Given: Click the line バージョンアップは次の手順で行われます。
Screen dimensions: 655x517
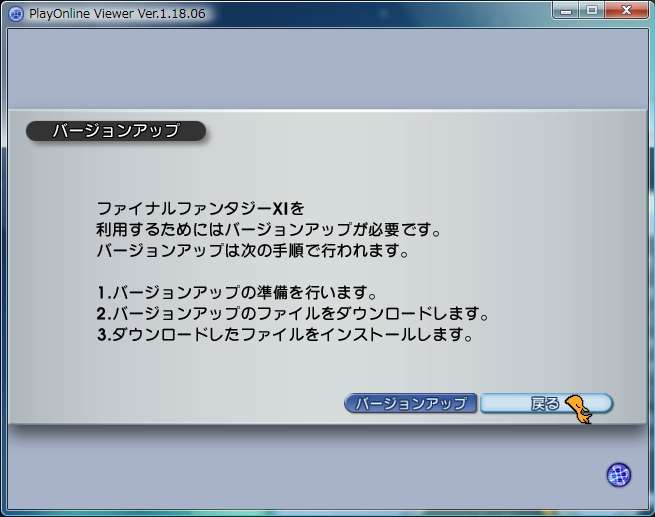Looking at the screenshot, I should 252,251.
